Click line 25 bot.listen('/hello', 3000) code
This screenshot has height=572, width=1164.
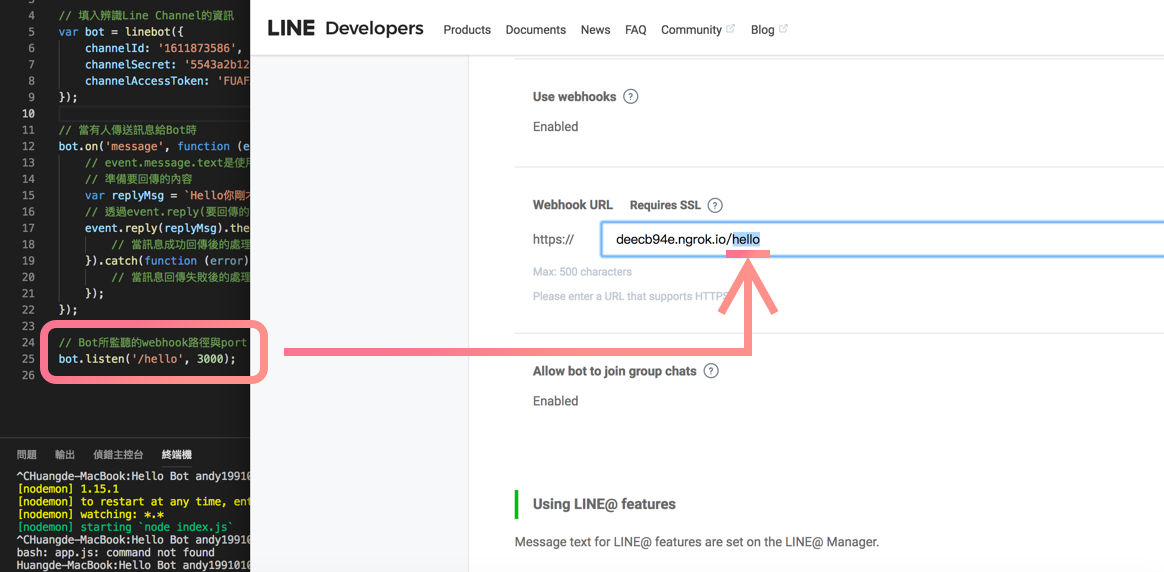[x=147, y=359]
